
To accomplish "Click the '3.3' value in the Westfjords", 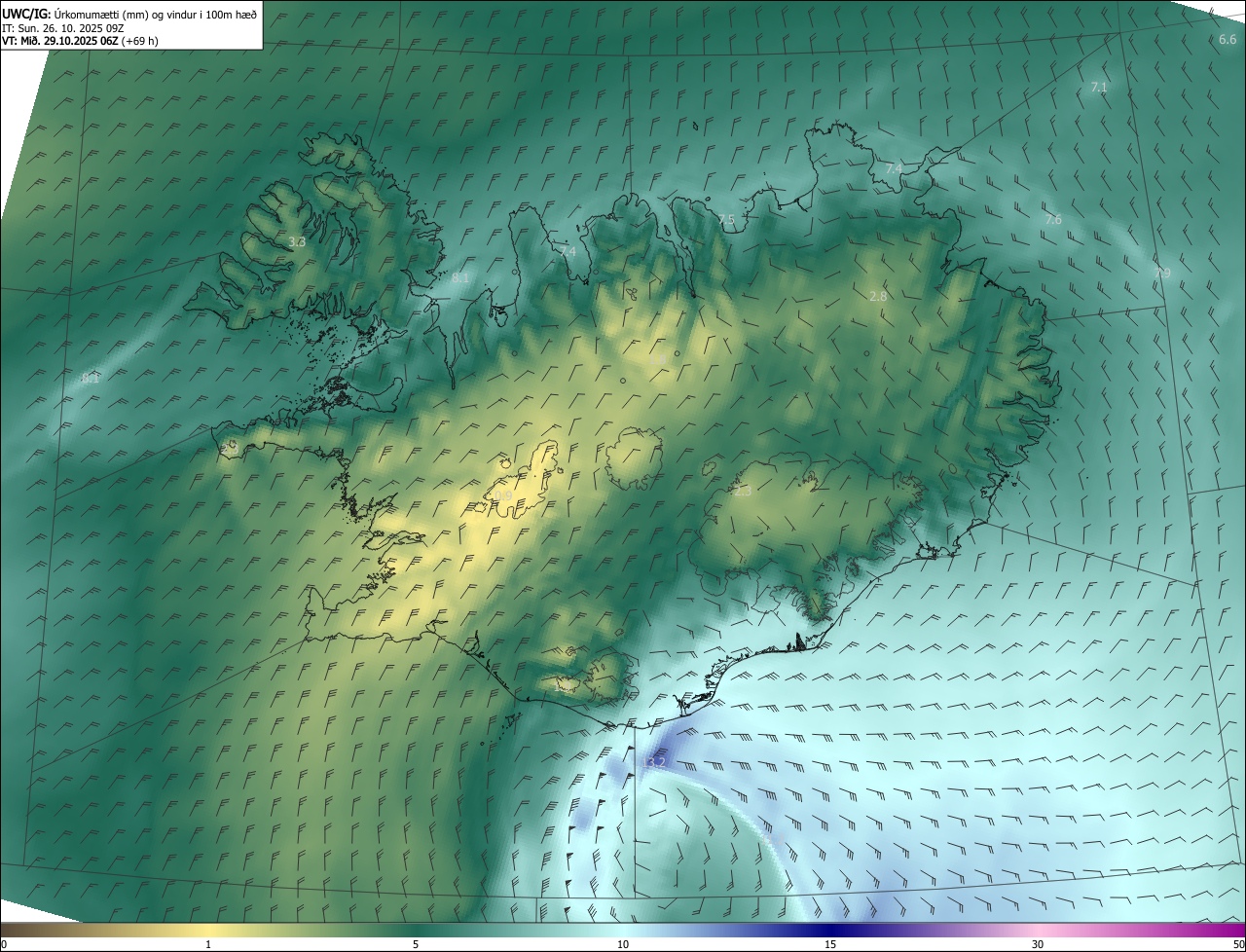I will point(297,242).
